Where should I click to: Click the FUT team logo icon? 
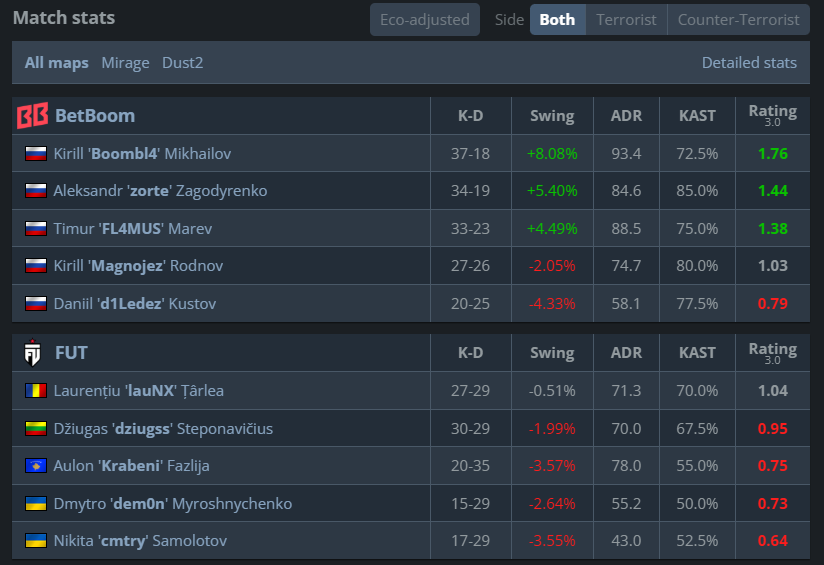tap(33, 353)
